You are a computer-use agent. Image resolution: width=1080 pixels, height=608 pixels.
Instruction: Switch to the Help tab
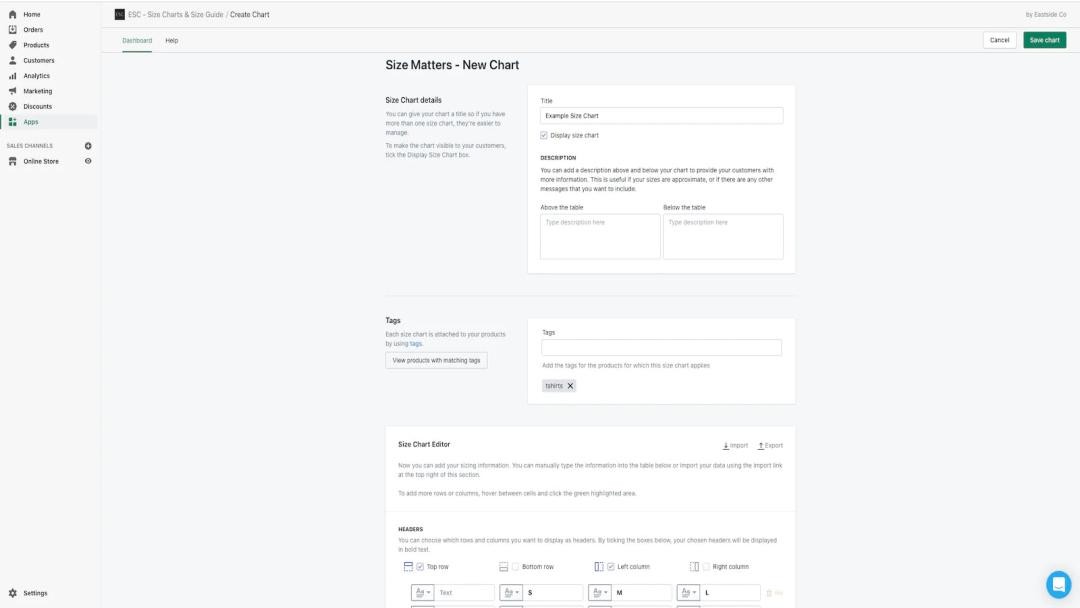coord(172,40)
